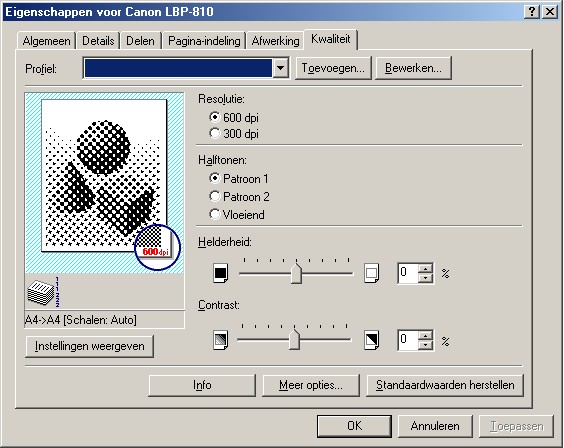564x448 pixels.
Task: Open the Afwerking tab
Action: 275,41
